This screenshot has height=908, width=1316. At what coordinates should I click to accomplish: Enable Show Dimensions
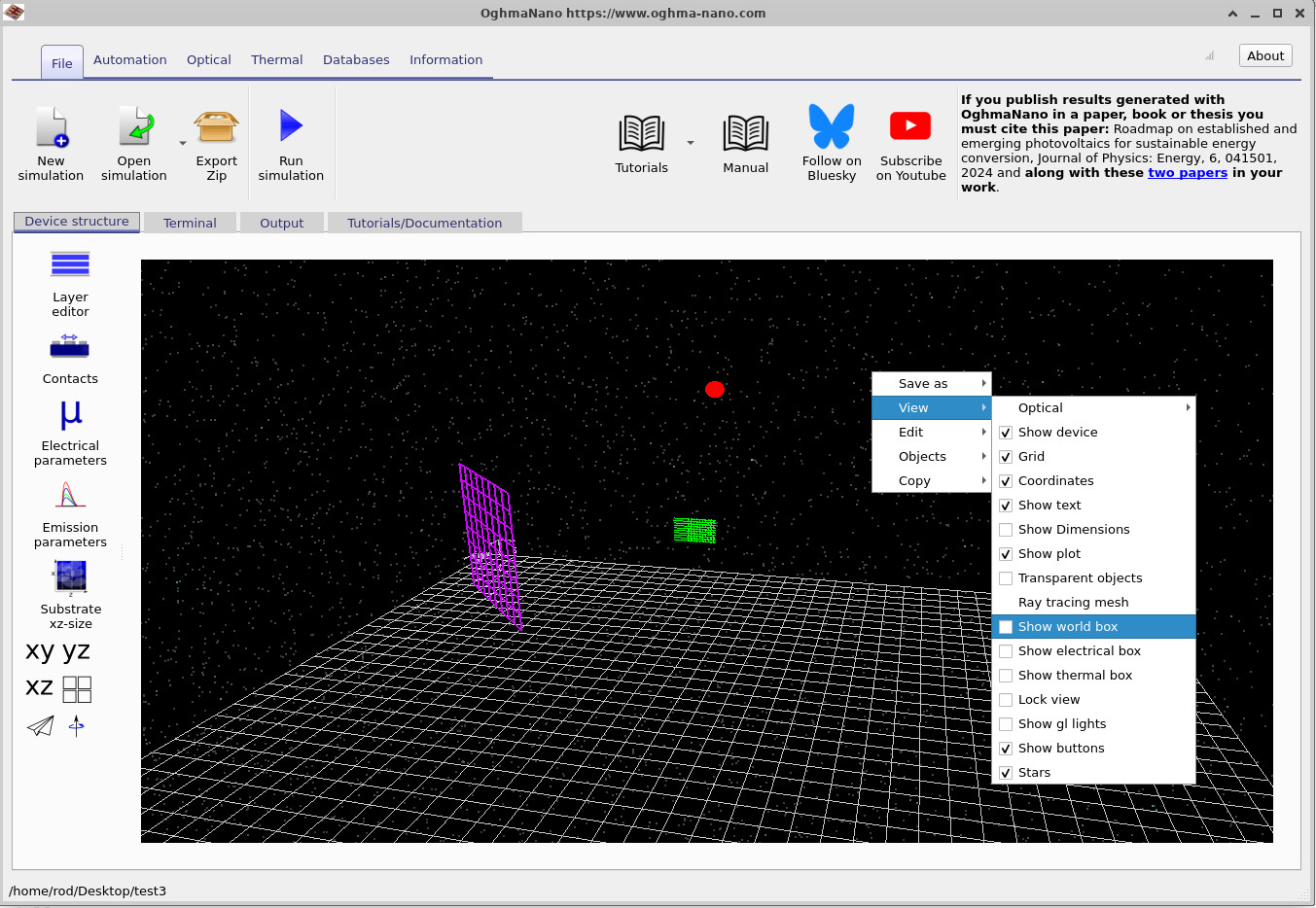1074,529
